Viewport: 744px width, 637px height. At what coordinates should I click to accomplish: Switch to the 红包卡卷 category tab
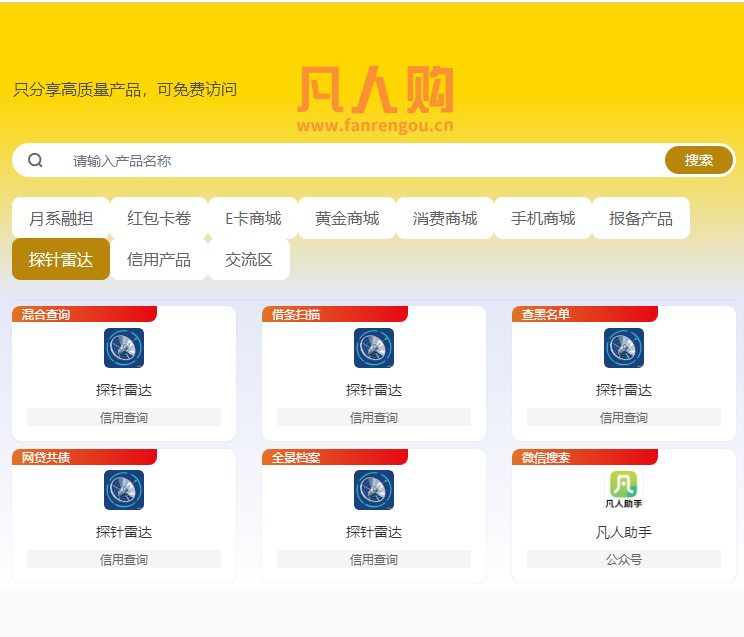click(x=159, y=218)
